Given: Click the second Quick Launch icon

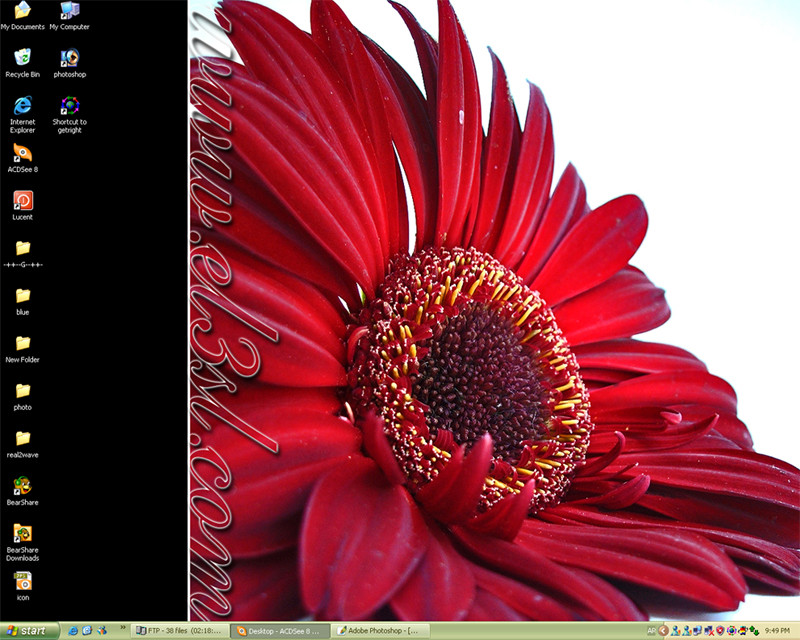Looking at the screenshot, I should (87, 631).
